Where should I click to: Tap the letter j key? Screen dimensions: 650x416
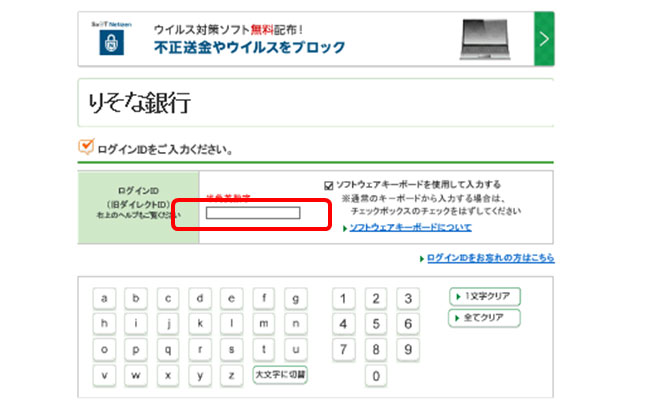click(168, 324)
